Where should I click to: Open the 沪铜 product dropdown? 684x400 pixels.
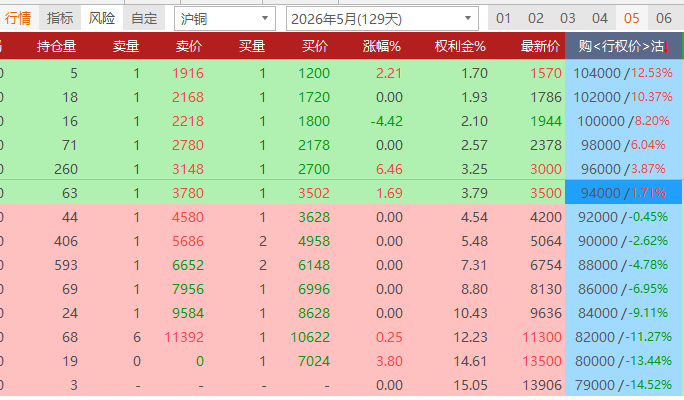224,18
